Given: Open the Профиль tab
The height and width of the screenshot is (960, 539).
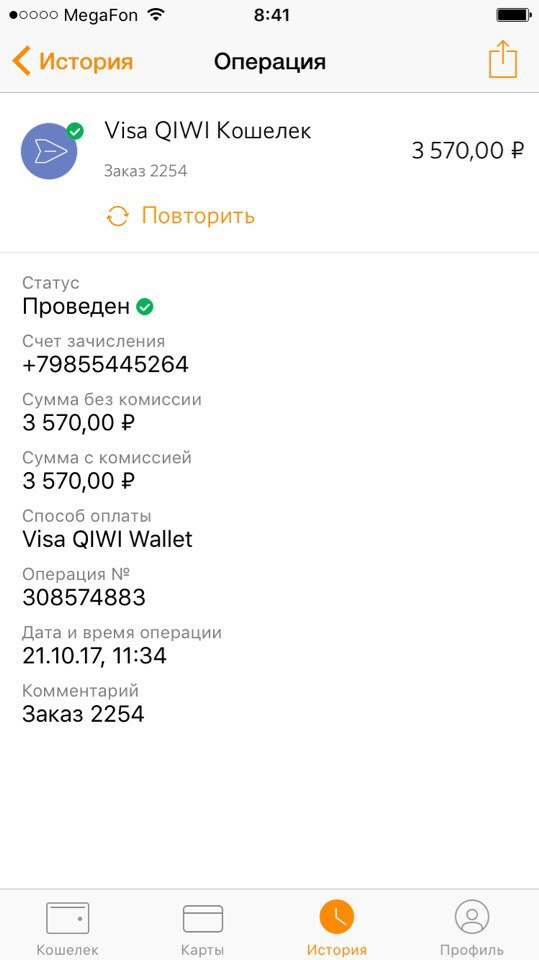Looking at the screenshot, I should (472, 917).
